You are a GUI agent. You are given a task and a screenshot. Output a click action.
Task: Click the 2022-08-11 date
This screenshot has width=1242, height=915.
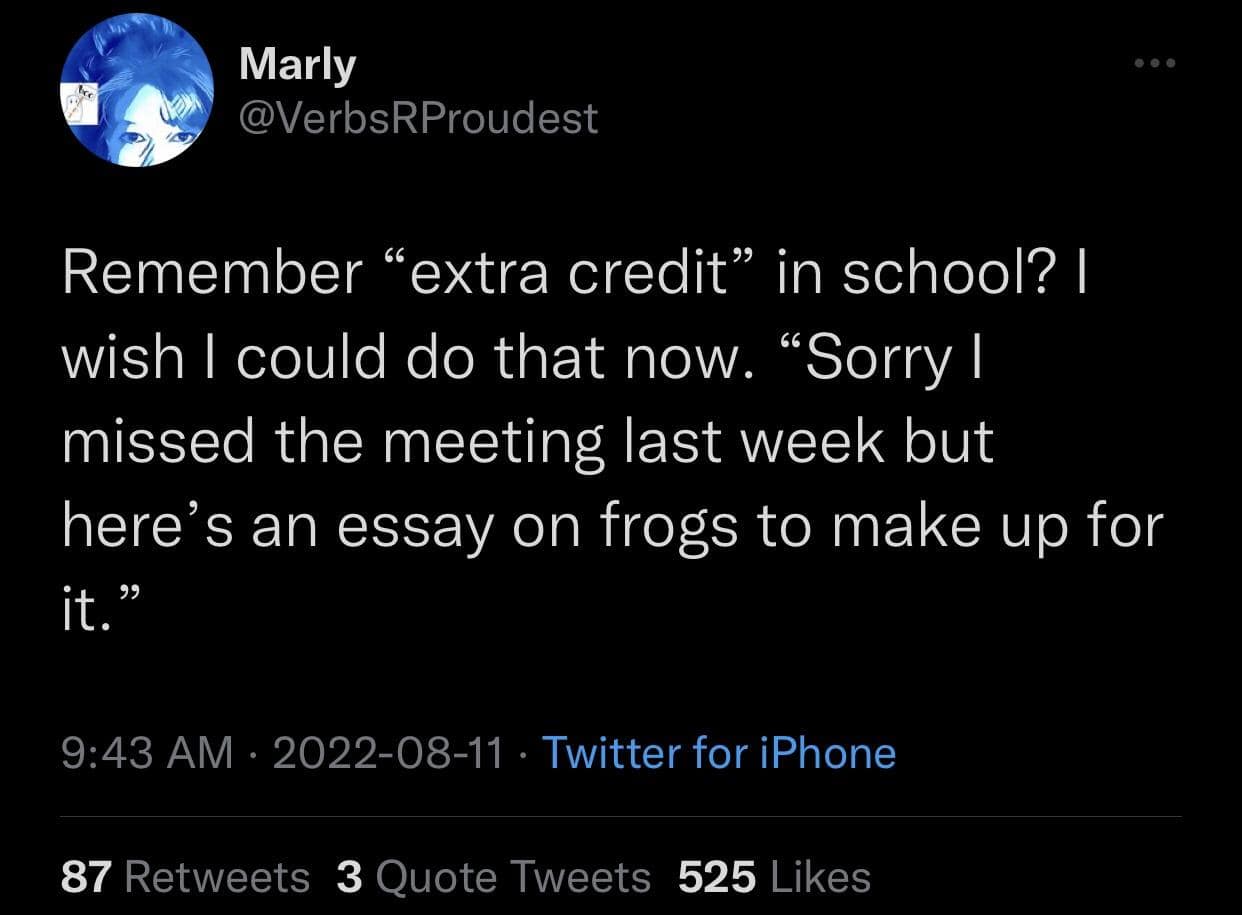tap(388, 752)
